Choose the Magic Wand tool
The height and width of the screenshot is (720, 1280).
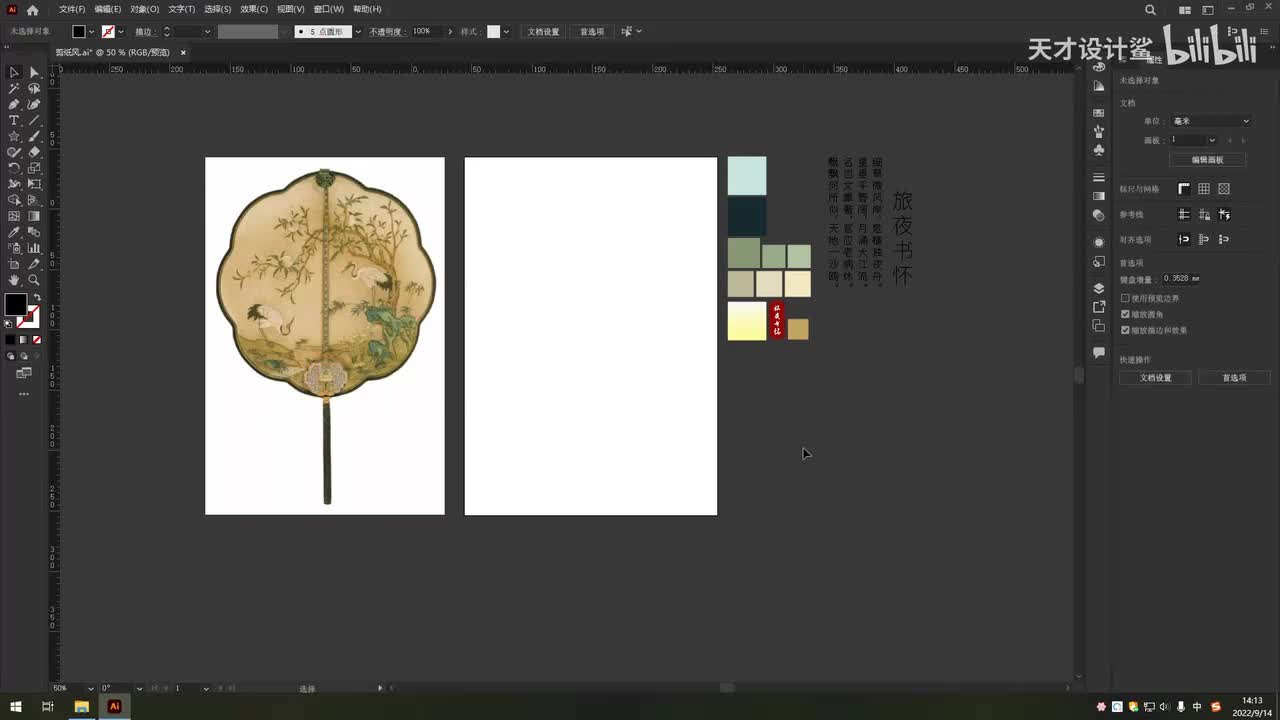coord(14,88)
